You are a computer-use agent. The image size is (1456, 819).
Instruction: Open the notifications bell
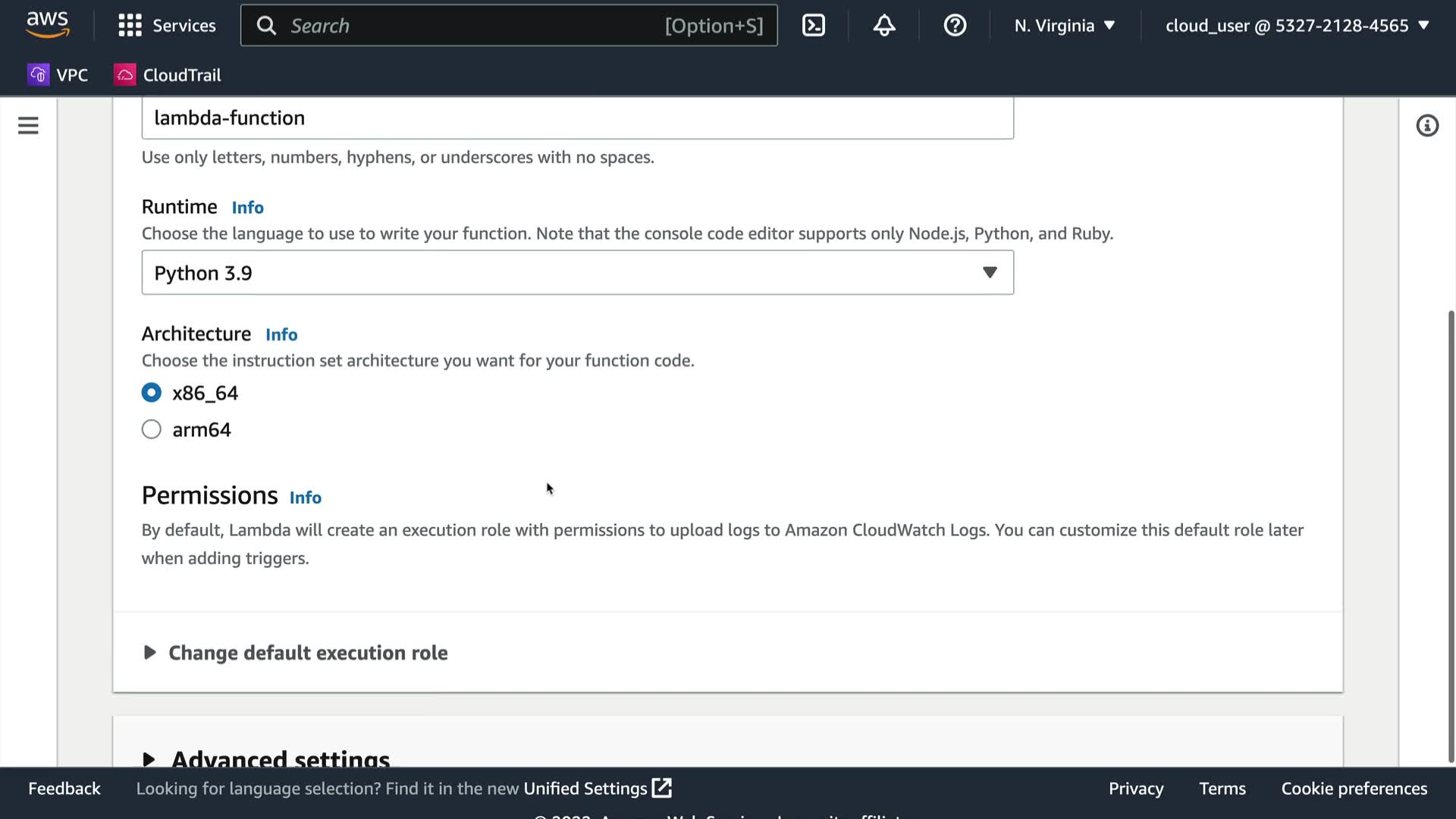pos(883,26)
